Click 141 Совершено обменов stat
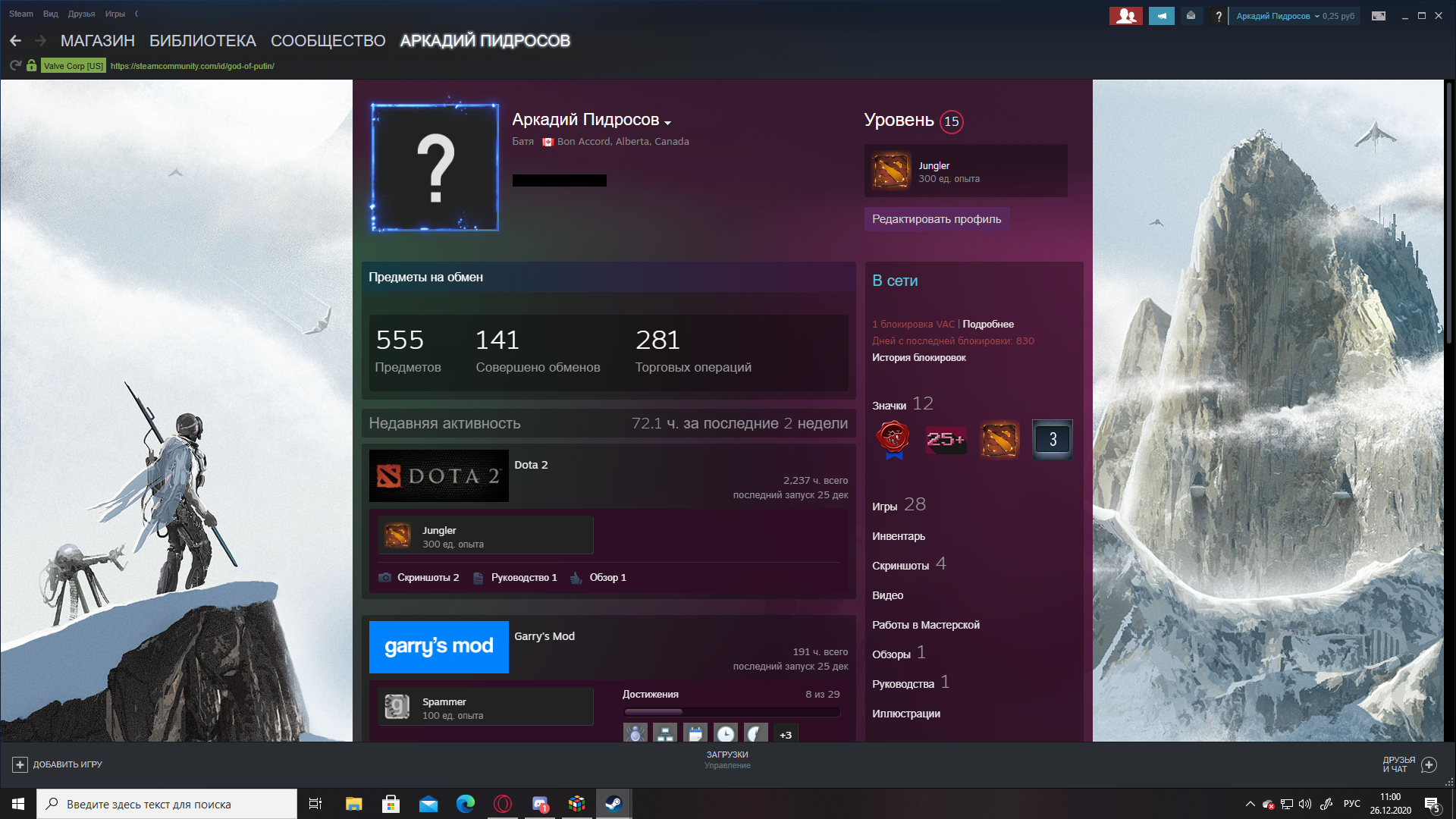 [x=538, y=351]
